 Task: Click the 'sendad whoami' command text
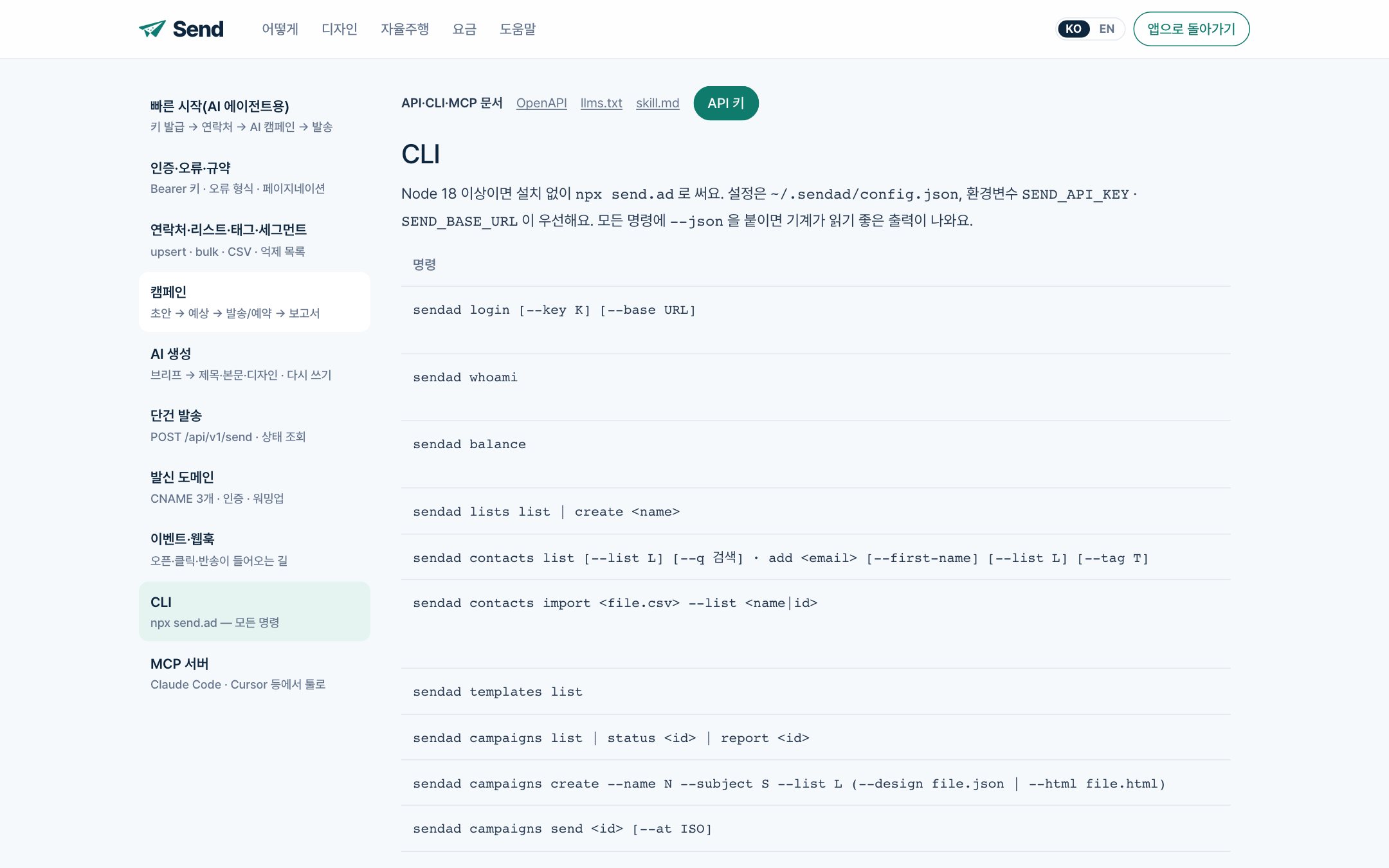pos(465,377)
